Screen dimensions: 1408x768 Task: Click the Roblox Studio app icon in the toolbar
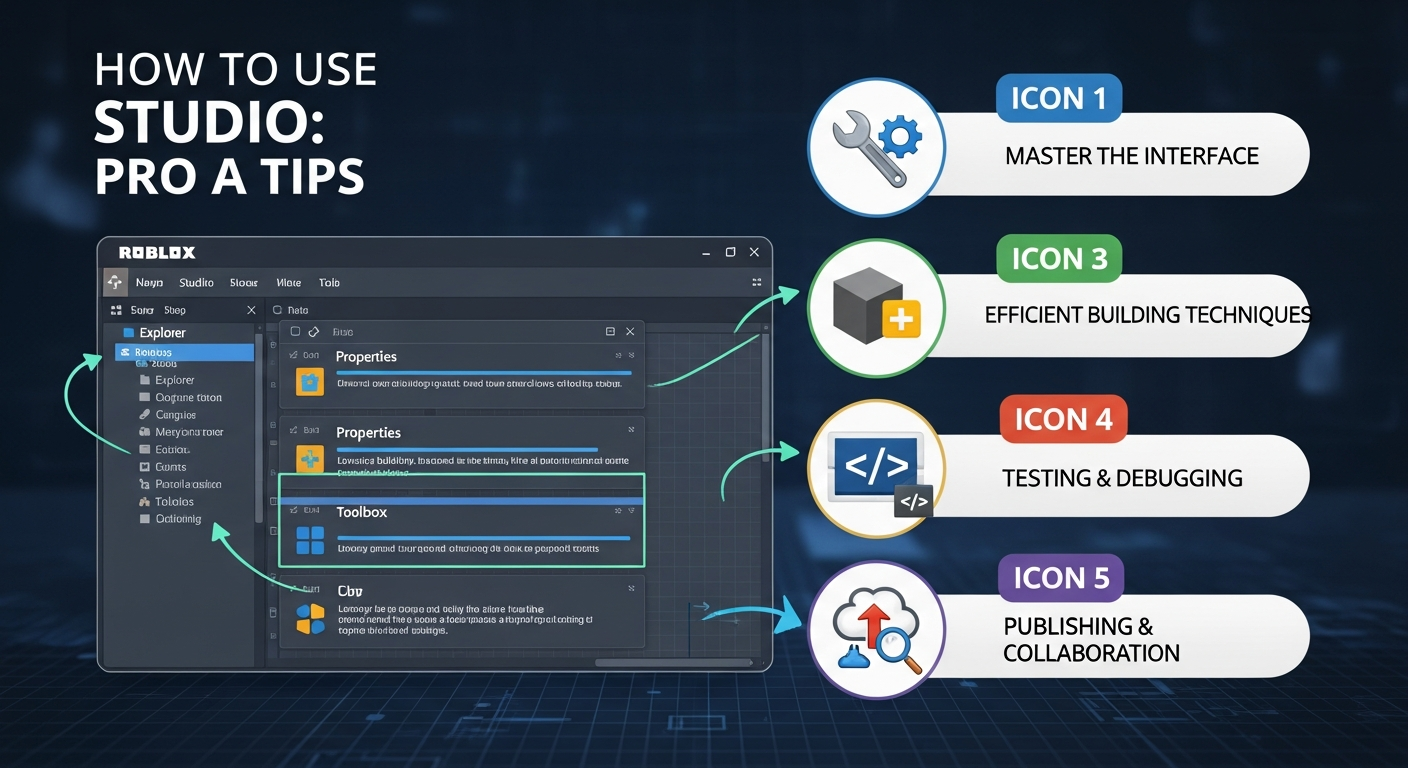click(x=115, y=283)
